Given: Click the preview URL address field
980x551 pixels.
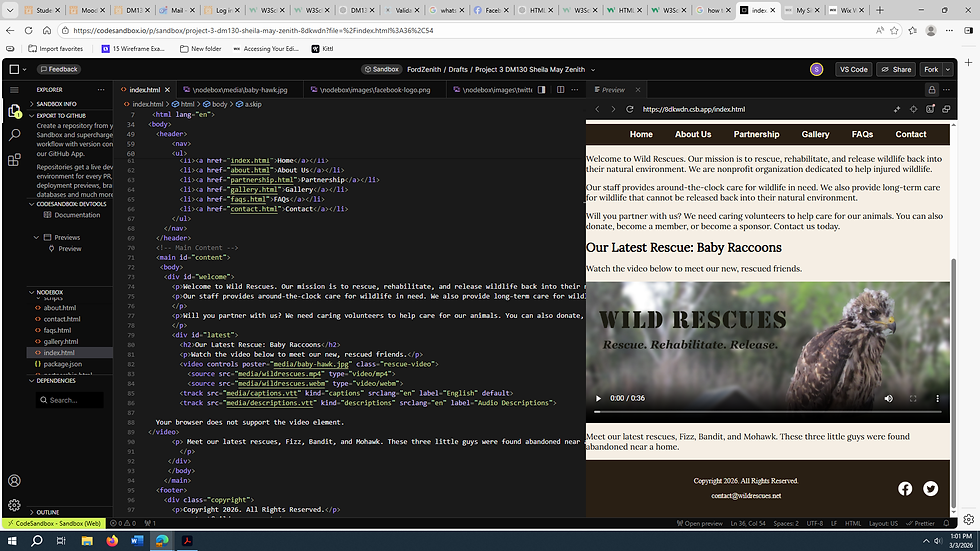Looking at the screenshot, I should (x=762, y=109).
